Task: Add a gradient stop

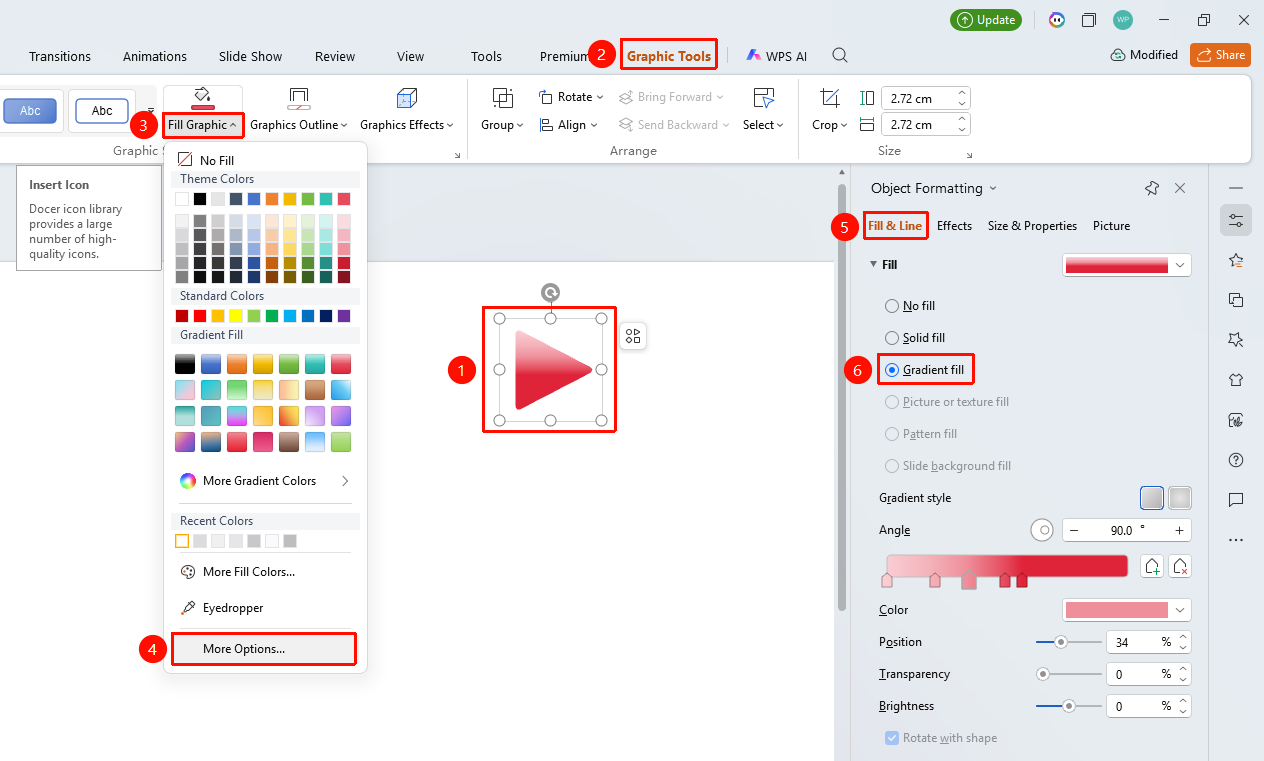Action: [x=1152, y=566]
